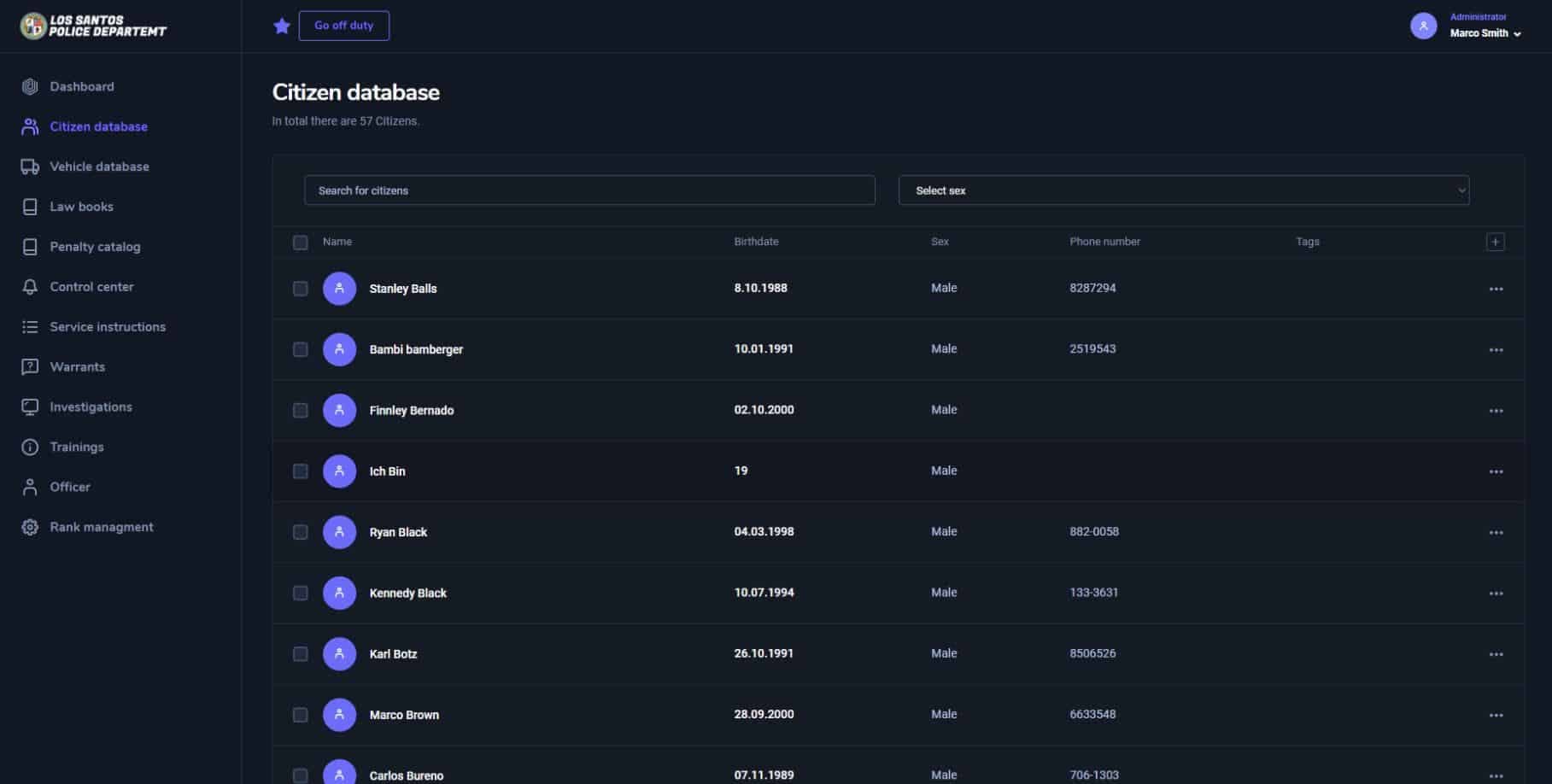
Task: Select the Vehicle database icon
Action: [x=30, y=166]
